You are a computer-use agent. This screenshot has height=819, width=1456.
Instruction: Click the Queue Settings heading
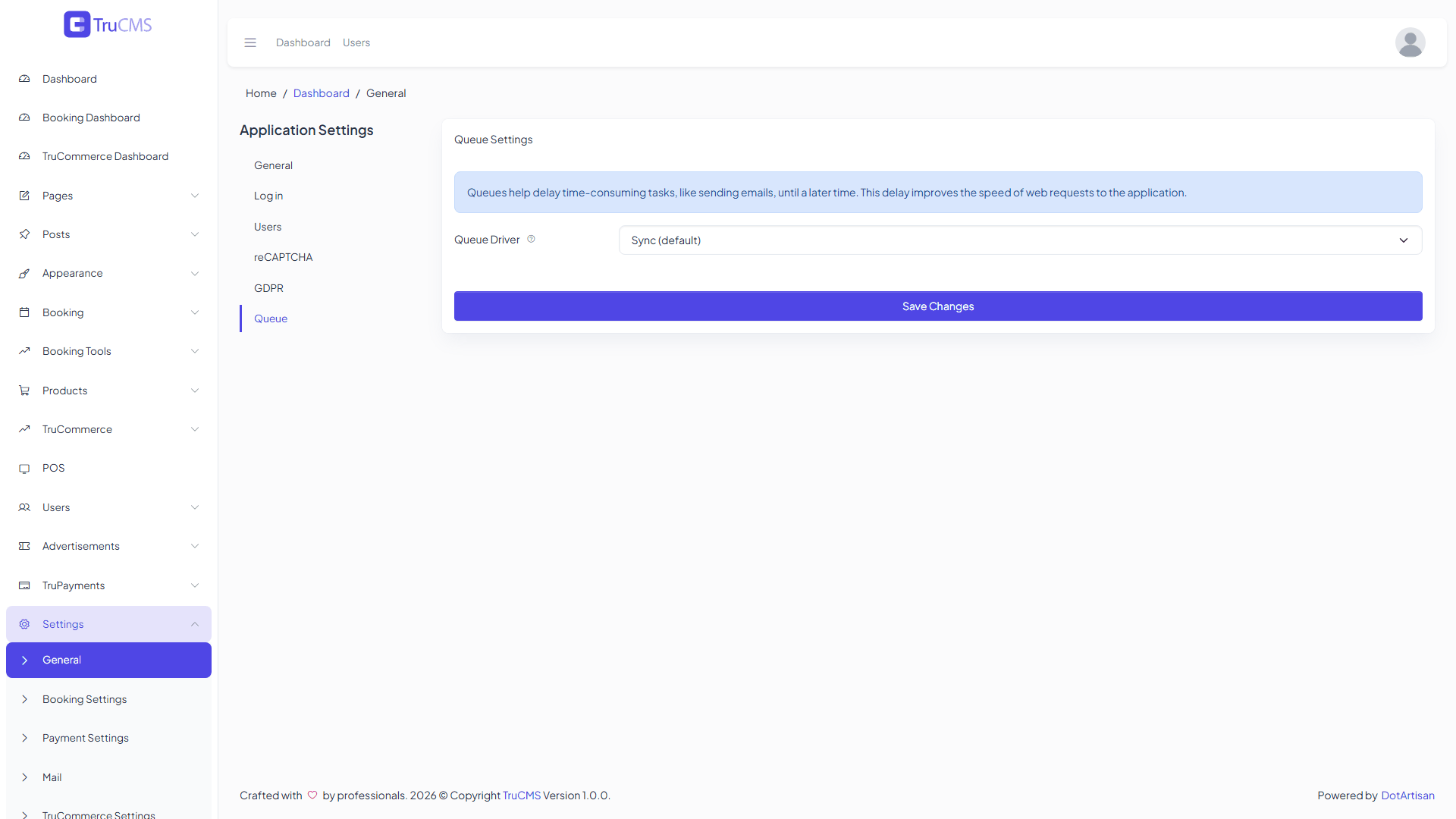pos(494,140)
